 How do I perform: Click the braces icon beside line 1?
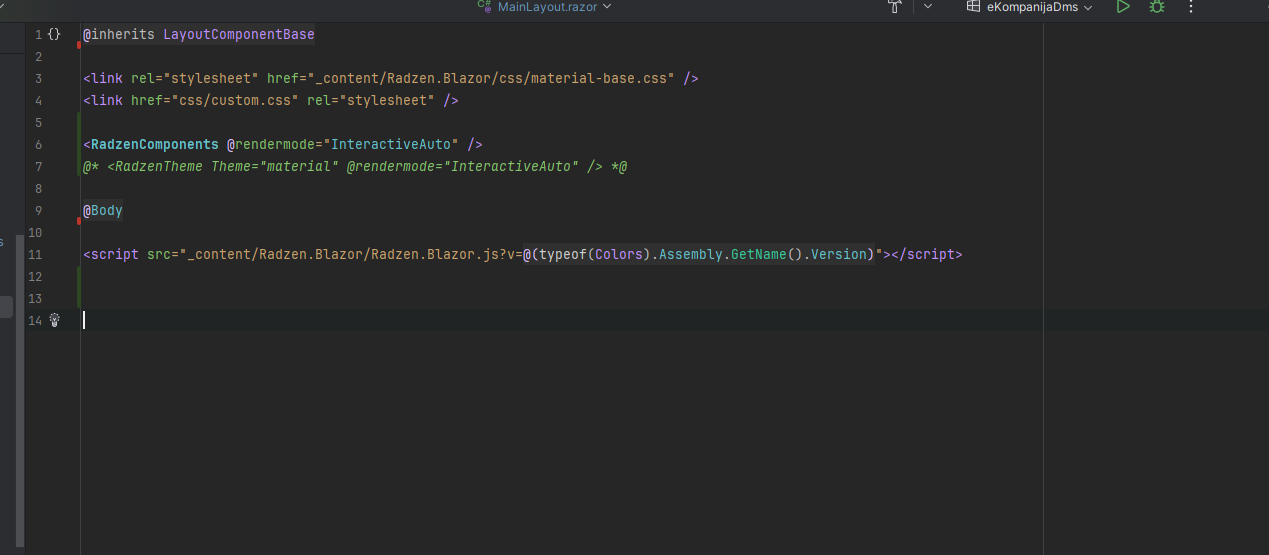click(54, 34)
